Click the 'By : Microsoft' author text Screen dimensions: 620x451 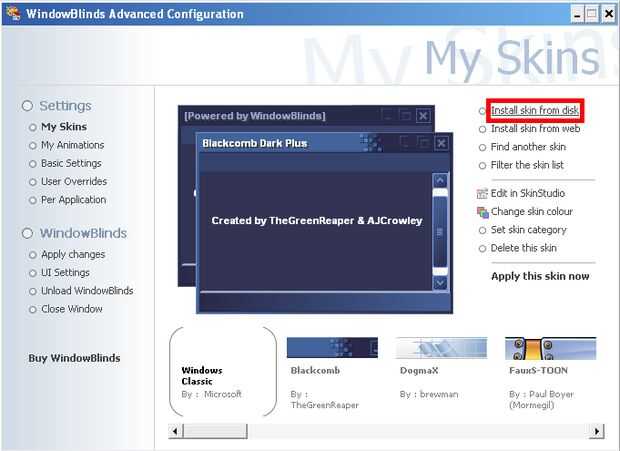tap(212, 394)
